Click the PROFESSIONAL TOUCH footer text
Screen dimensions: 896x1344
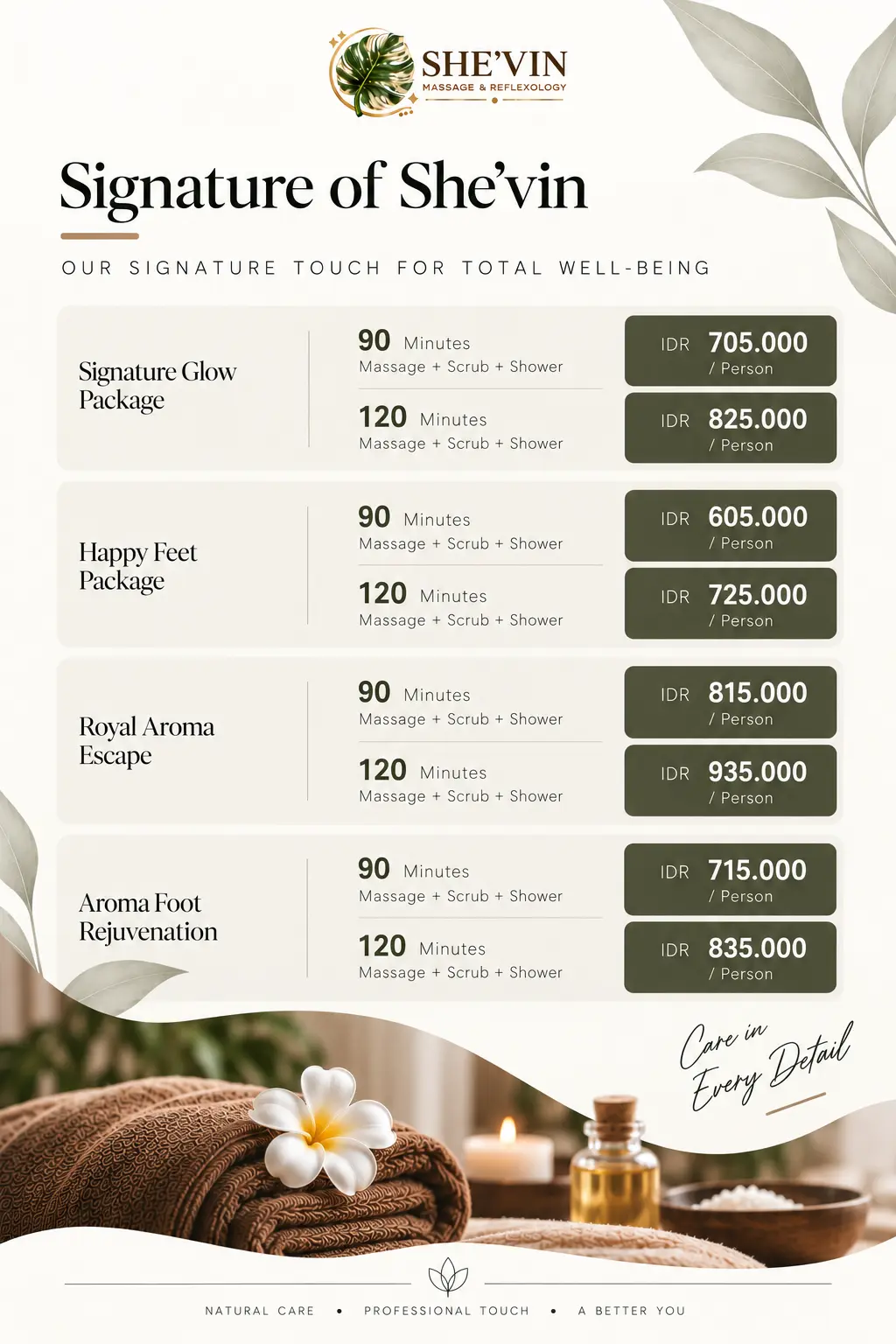coord(447,1311)
